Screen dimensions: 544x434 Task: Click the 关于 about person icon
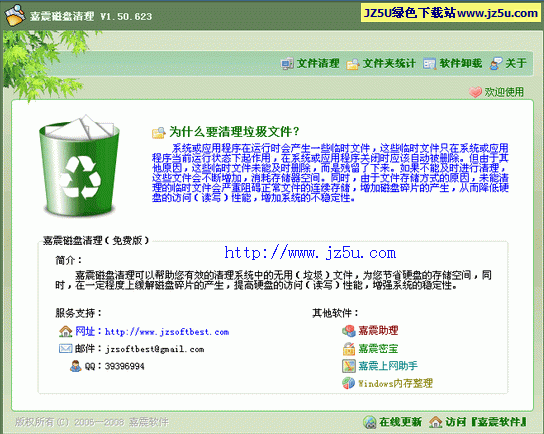pyautogui.click(x=496, y=64)
